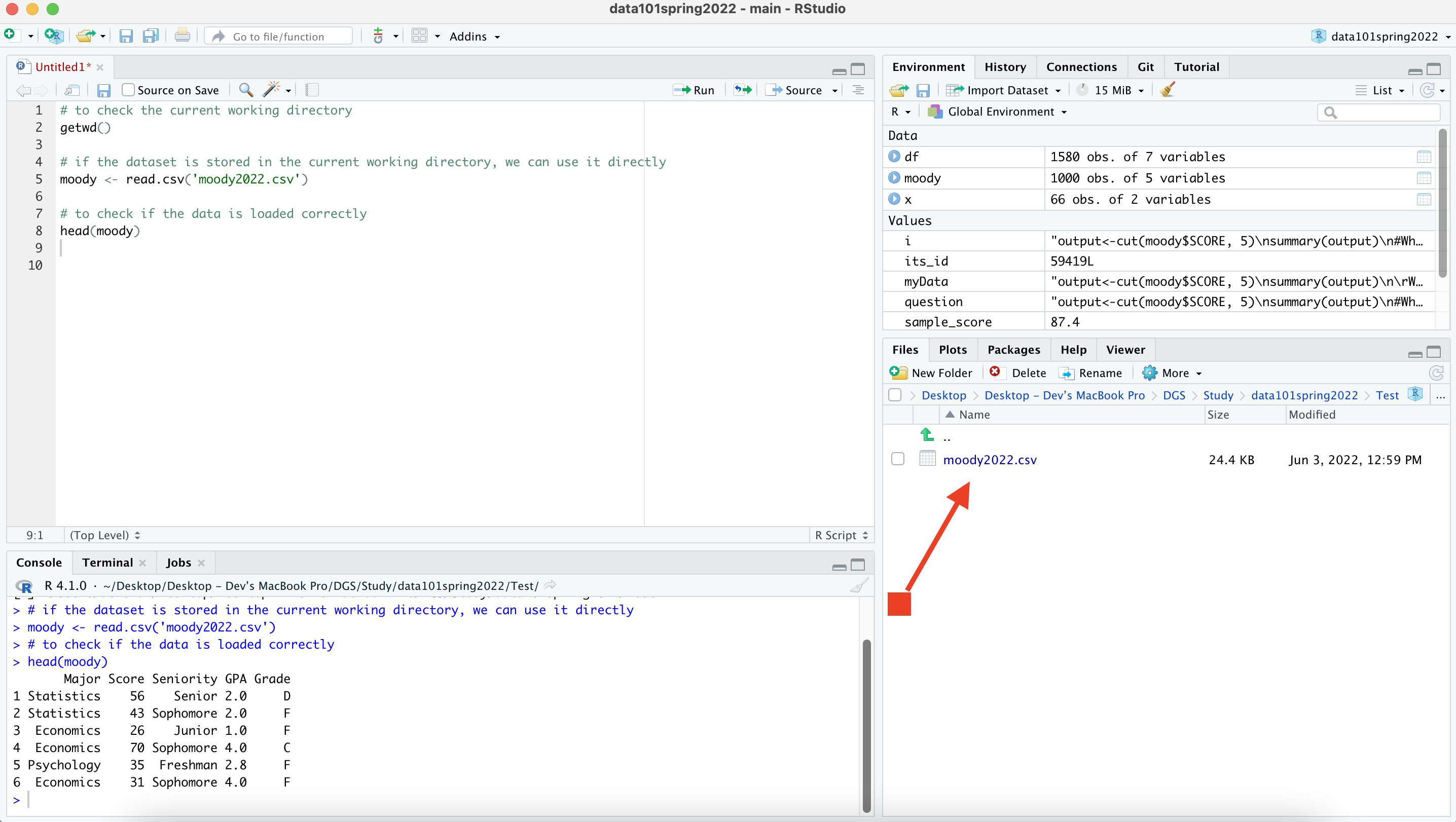Screen dimensions: 1456x822
Task: Click the Go to file/function field
Action: (x=279, y=36)
